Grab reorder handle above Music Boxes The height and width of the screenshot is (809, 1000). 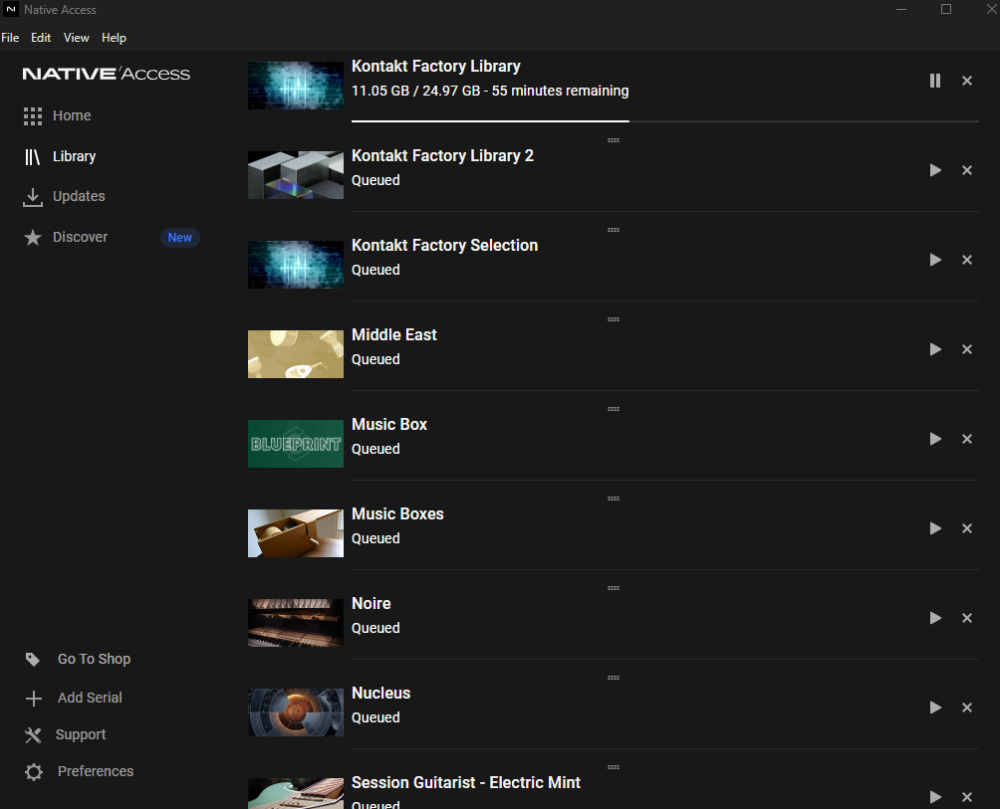coord(614,499)
